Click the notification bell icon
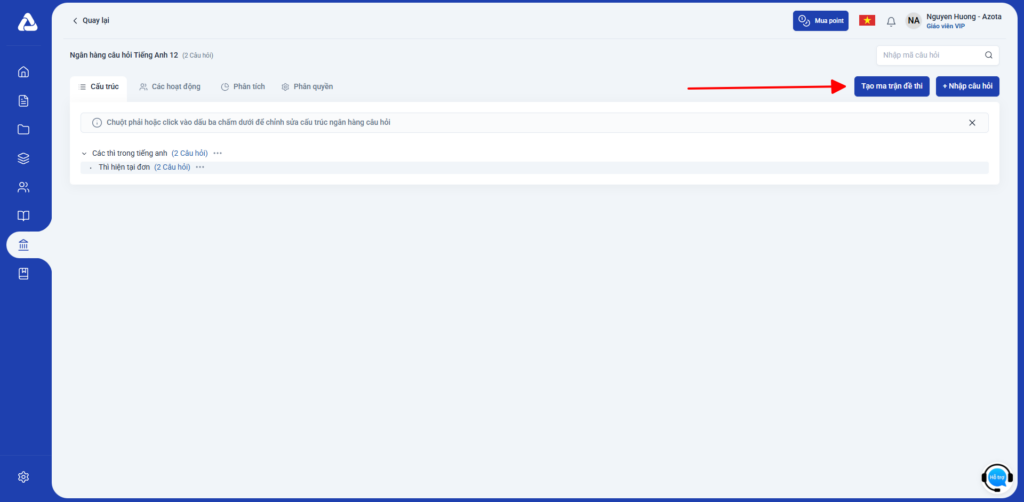 891,21
